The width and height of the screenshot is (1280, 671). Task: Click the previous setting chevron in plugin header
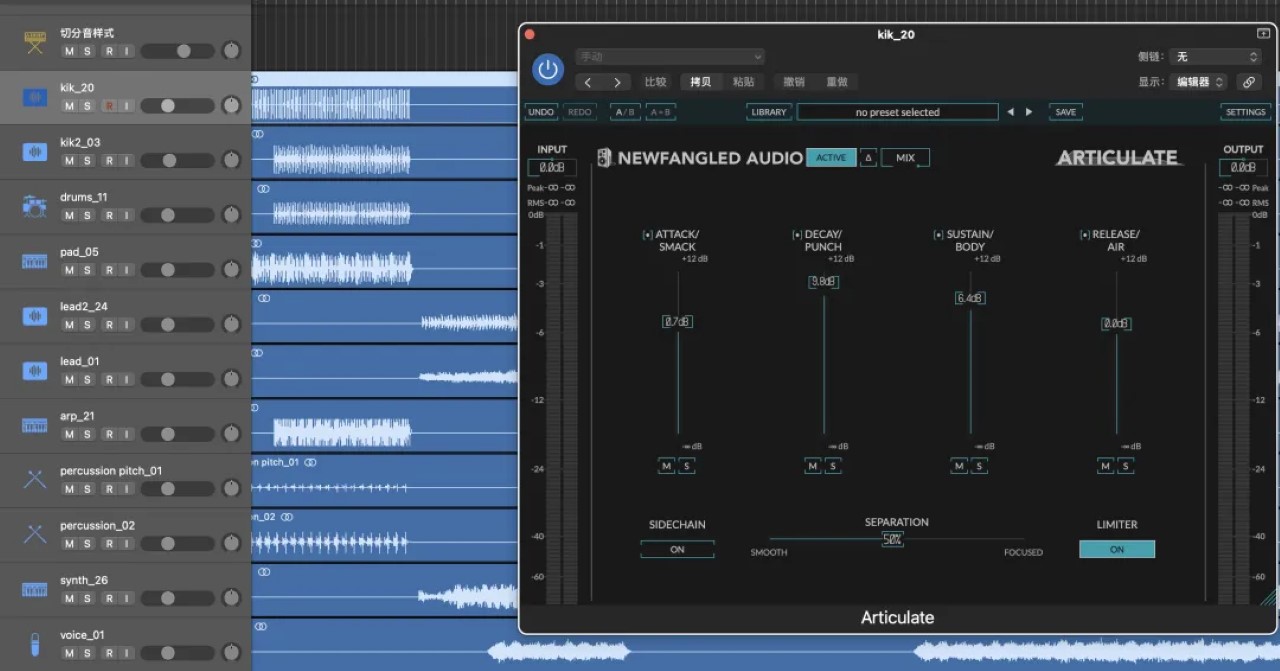click(588, 82)
